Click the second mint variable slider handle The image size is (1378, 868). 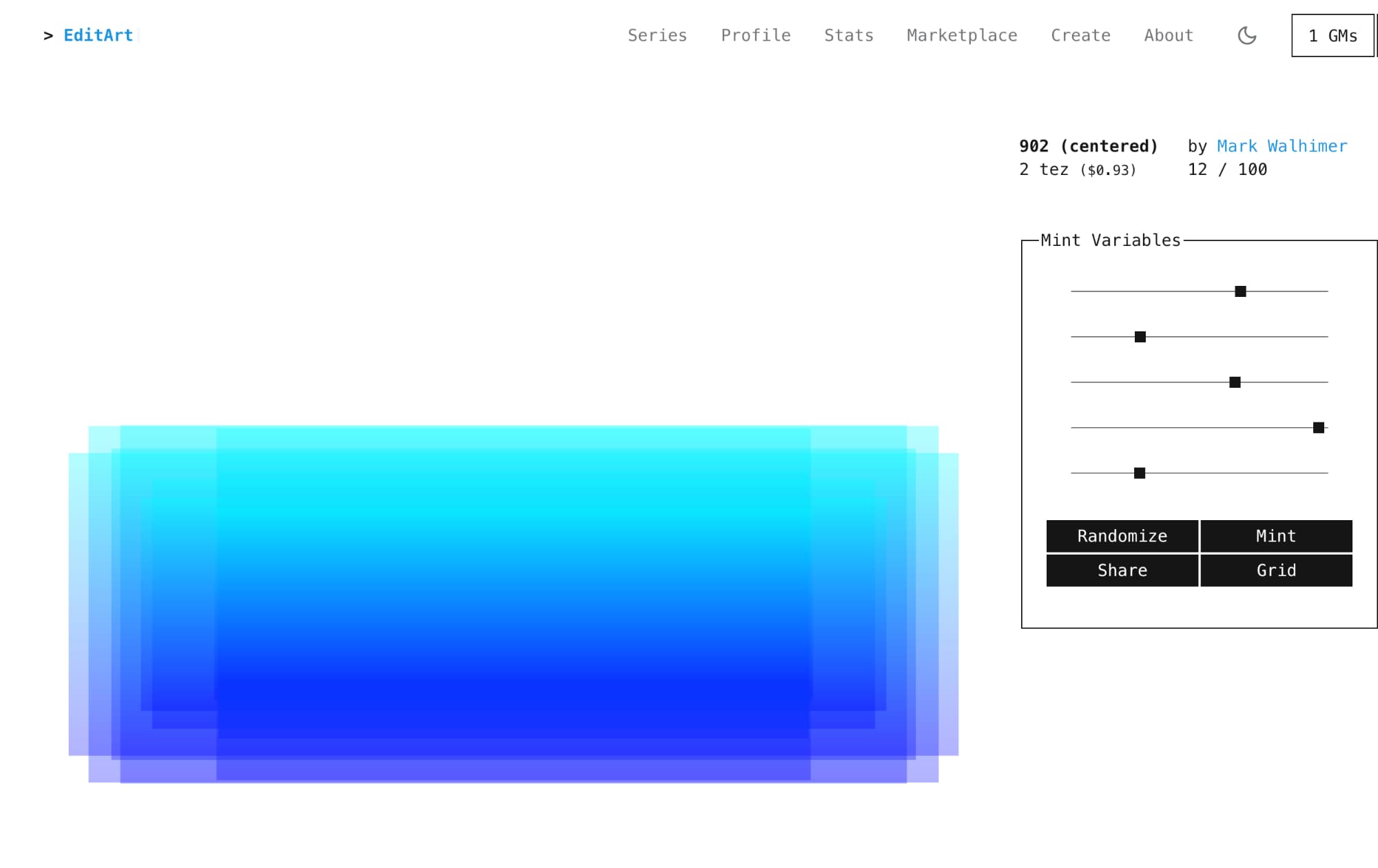[1140, 337]
